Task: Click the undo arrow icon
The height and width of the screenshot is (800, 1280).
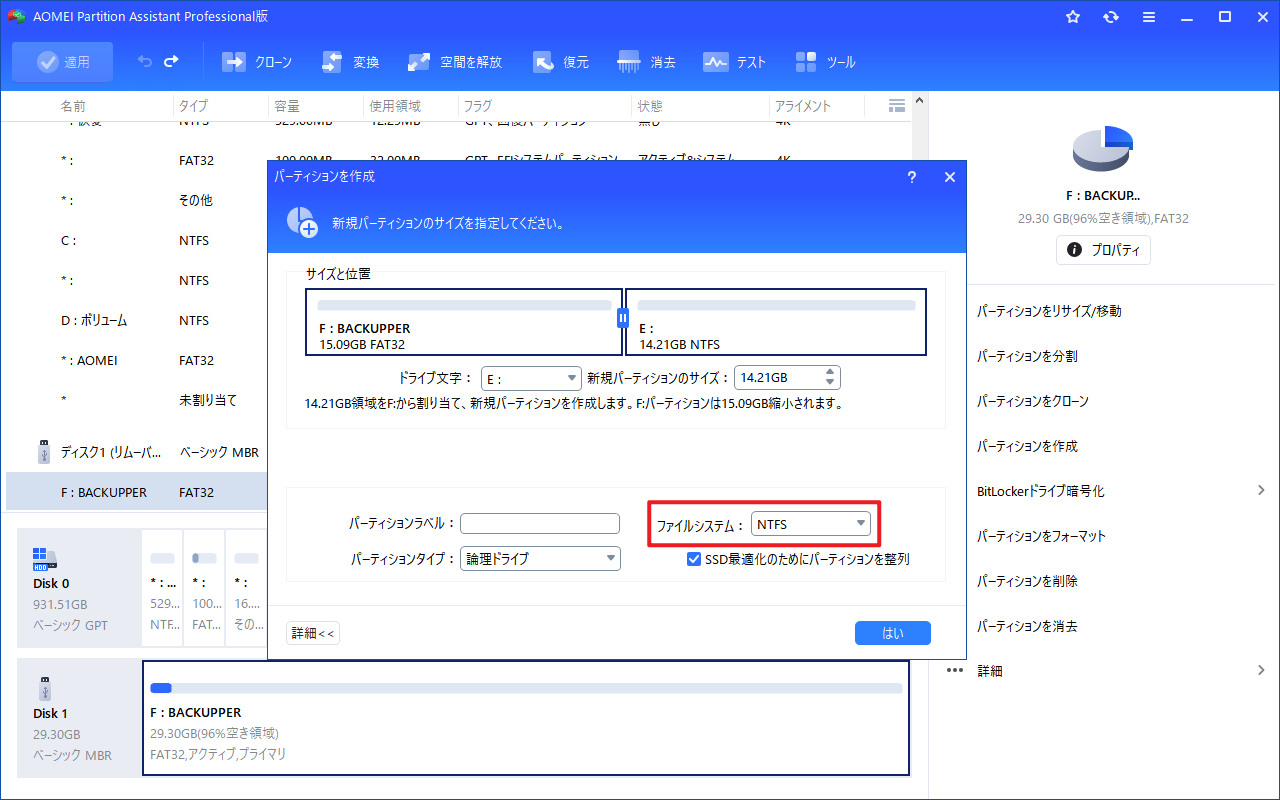Action: coord(145,62)
